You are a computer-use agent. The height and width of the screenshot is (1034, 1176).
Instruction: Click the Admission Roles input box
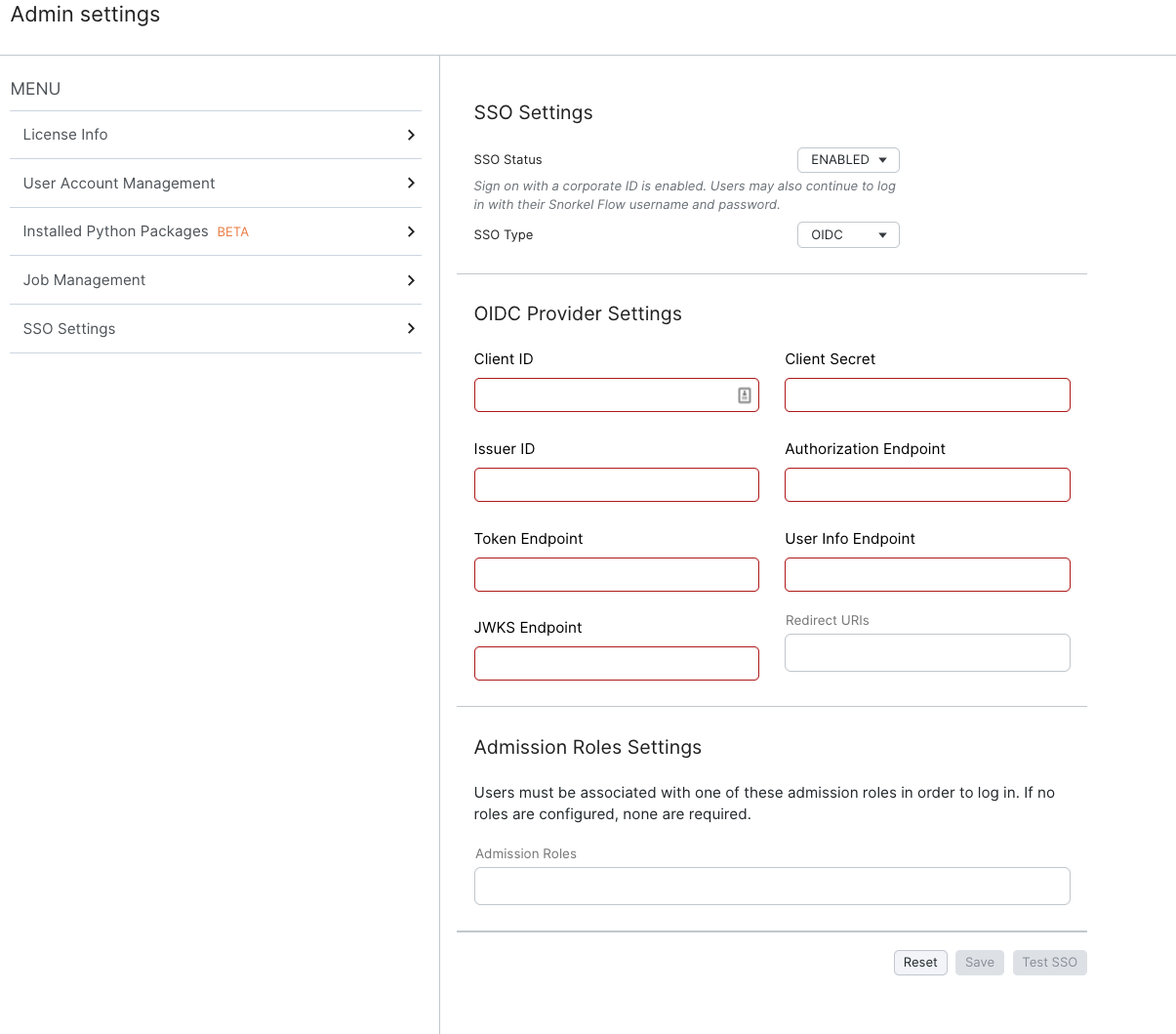click(x=772, y=887)
